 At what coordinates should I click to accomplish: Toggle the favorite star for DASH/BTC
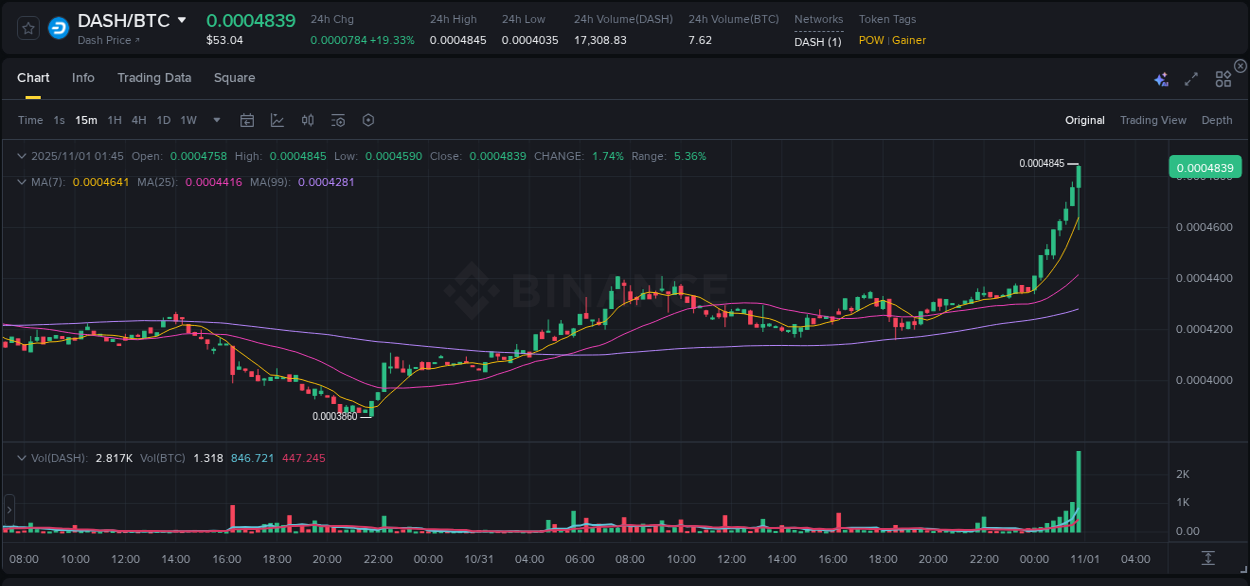(27, 28)
